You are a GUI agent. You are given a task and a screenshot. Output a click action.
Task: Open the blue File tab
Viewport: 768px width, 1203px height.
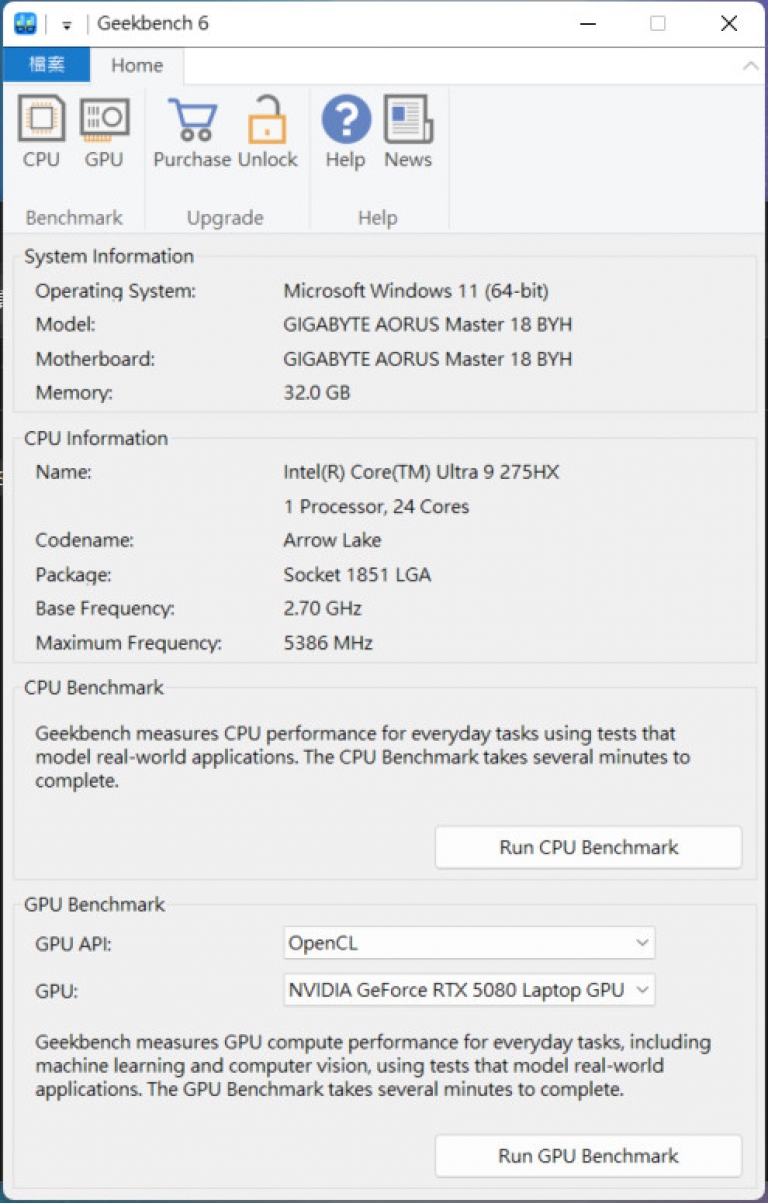point(46,65)
